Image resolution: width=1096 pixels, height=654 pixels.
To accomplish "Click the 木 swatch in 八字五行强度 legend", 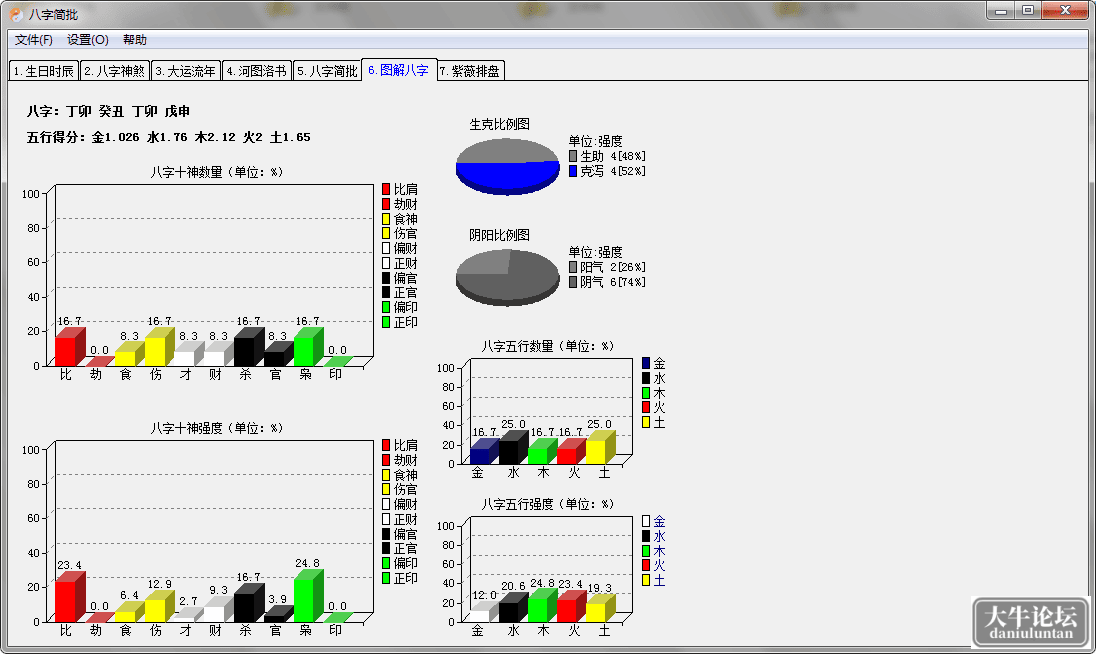I will pos(646,551).
